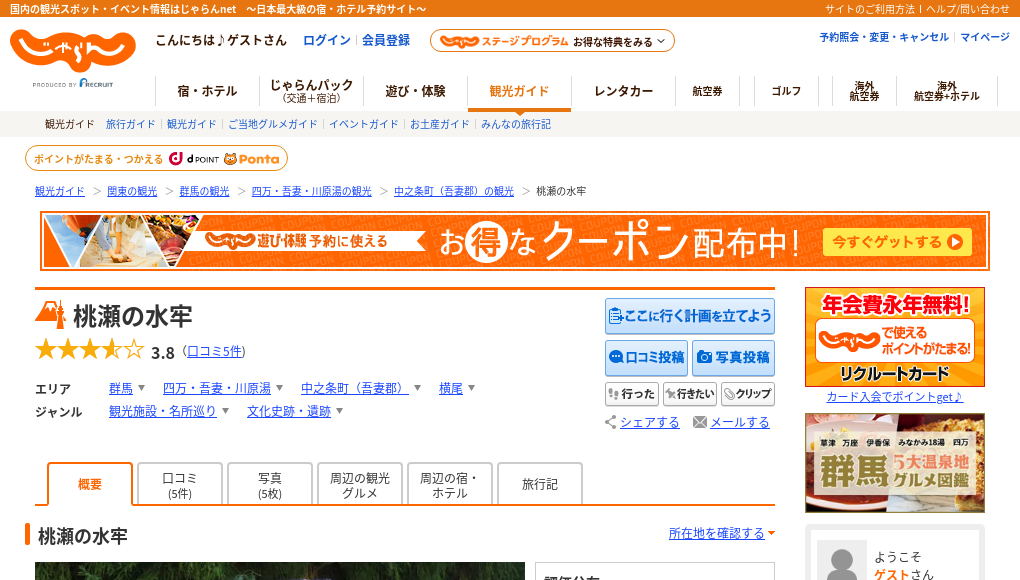Image resolution: width=1020 pixels, height=580 pixels.
Task: Click the 今すぐゲットする coupon button
Action: (x=895, y=242)
